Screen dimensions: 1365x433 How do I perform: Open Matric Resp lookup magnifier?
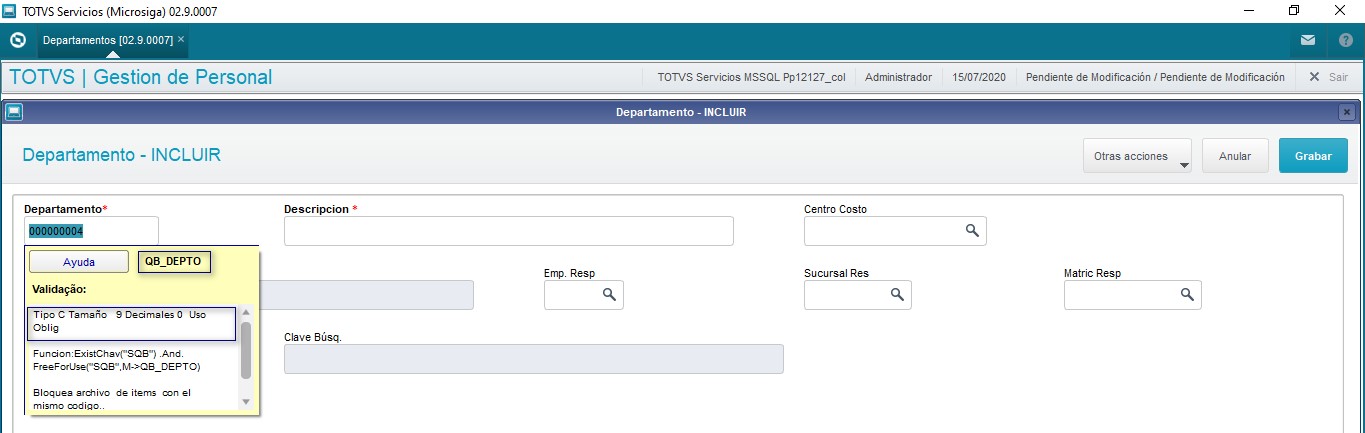[x=1187, y=295]
